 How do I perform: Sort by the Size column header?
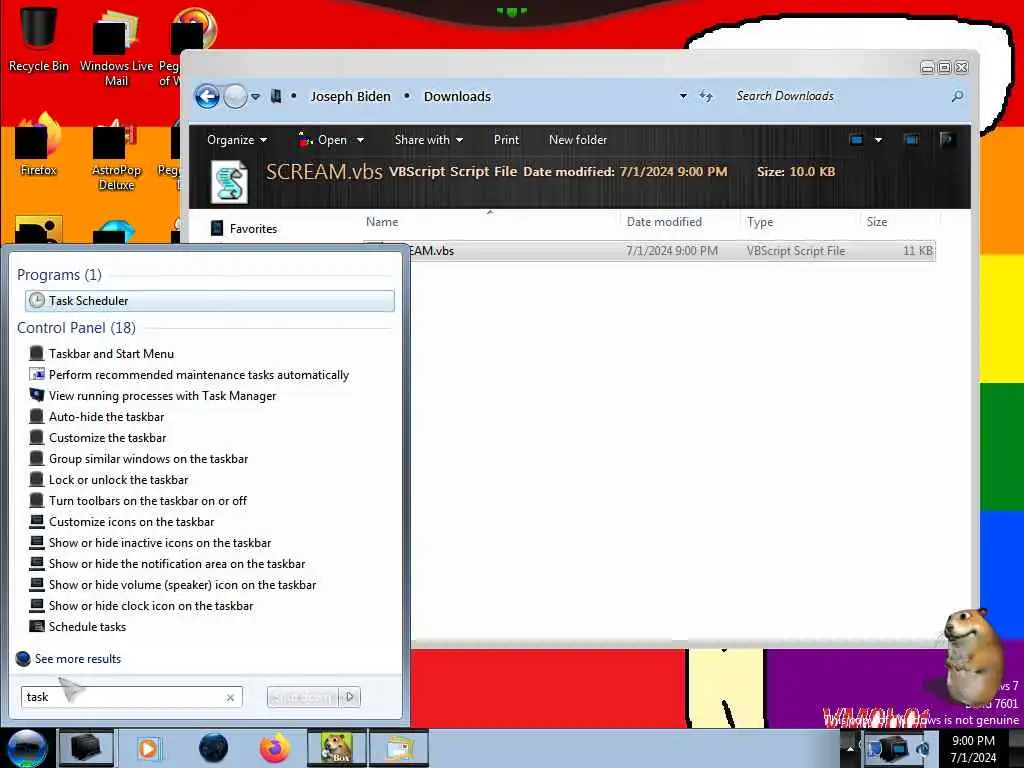[876, 222]
